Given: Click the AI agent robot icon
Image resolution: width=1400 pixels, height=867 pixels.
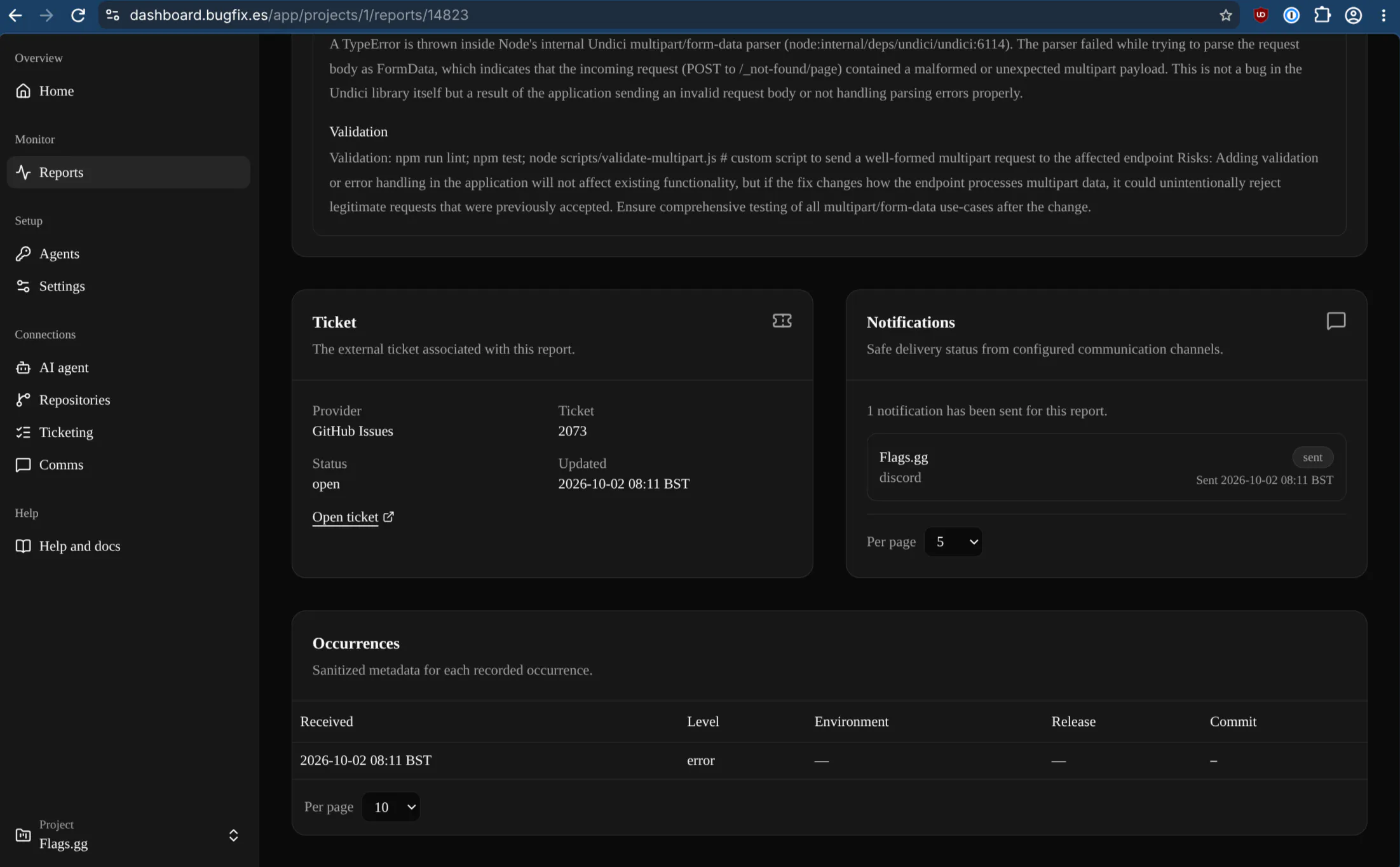Looking at the screenshot, I should coord(23,367).
